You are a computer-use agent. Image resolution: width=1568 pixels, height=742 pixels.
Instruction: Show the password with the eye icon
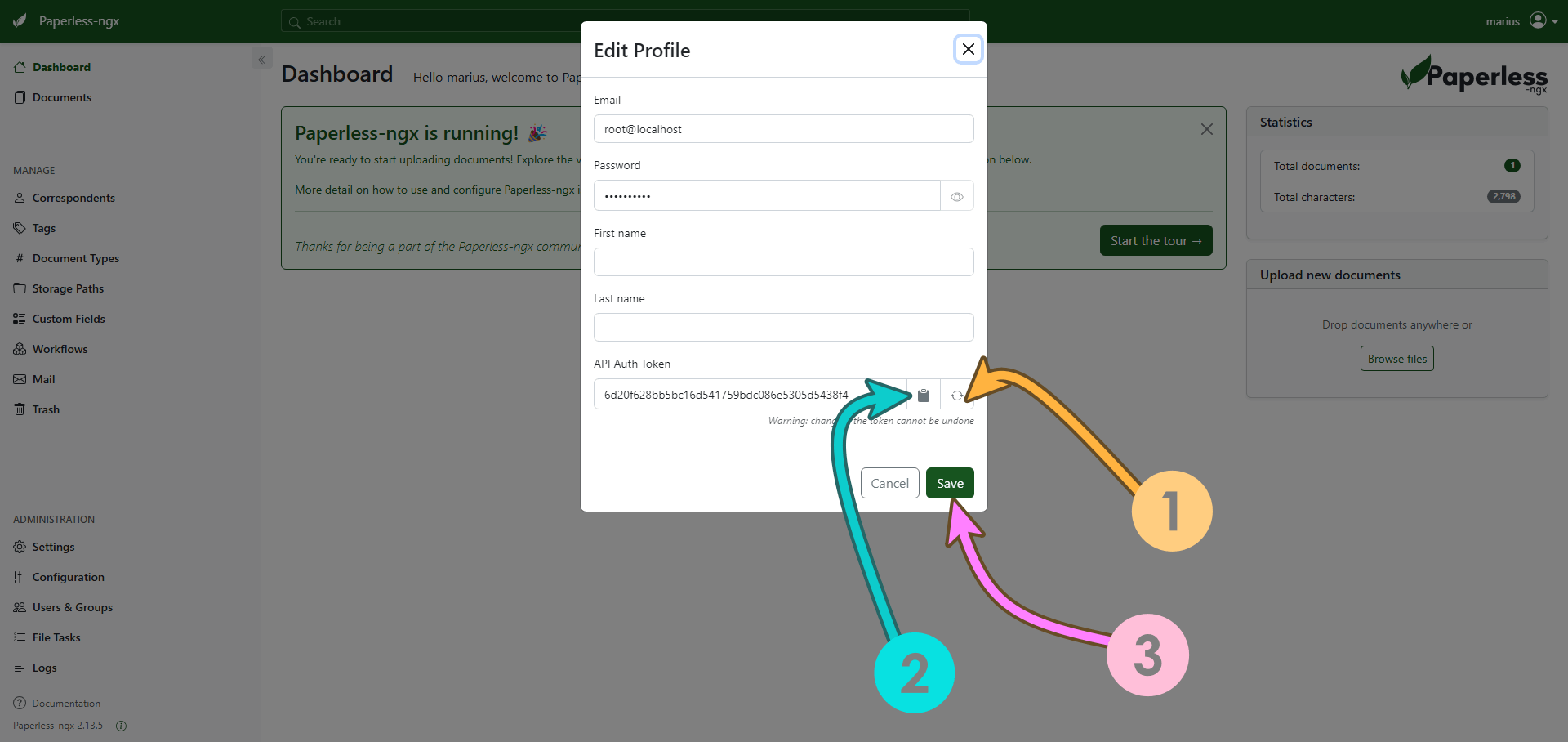point(957,196)
